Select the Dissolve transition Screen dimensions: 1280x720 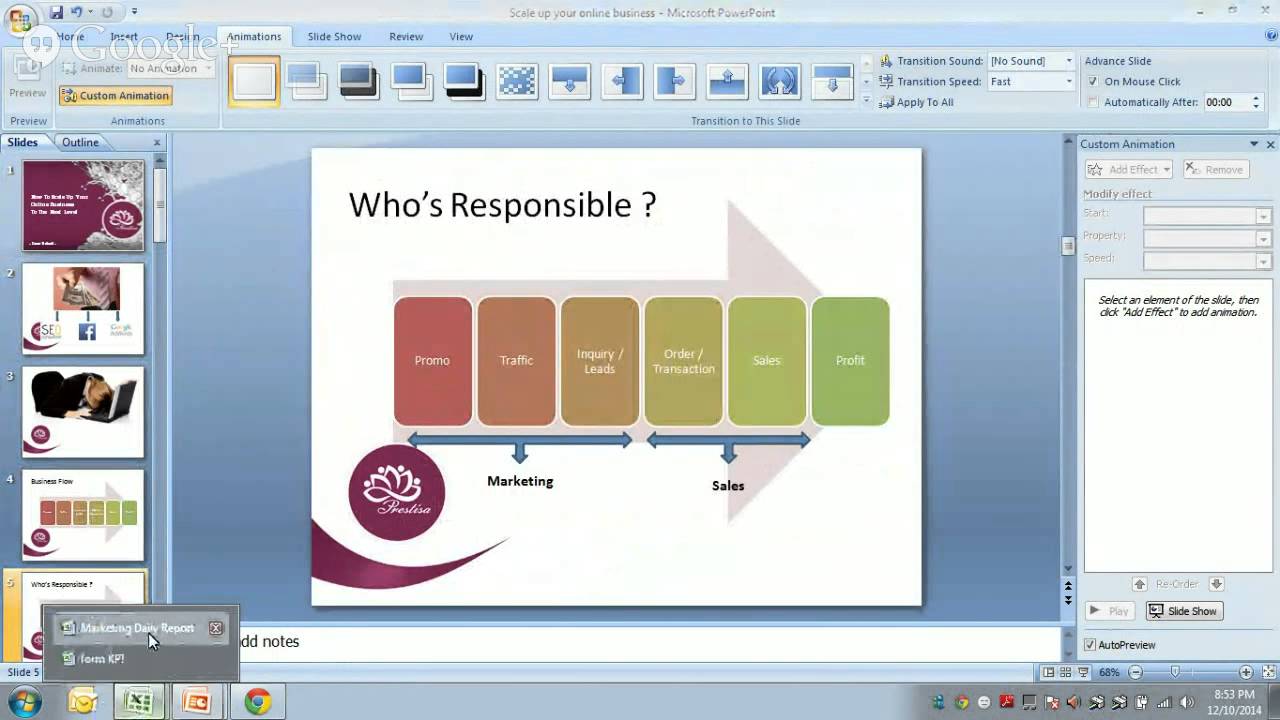point(517,81)
